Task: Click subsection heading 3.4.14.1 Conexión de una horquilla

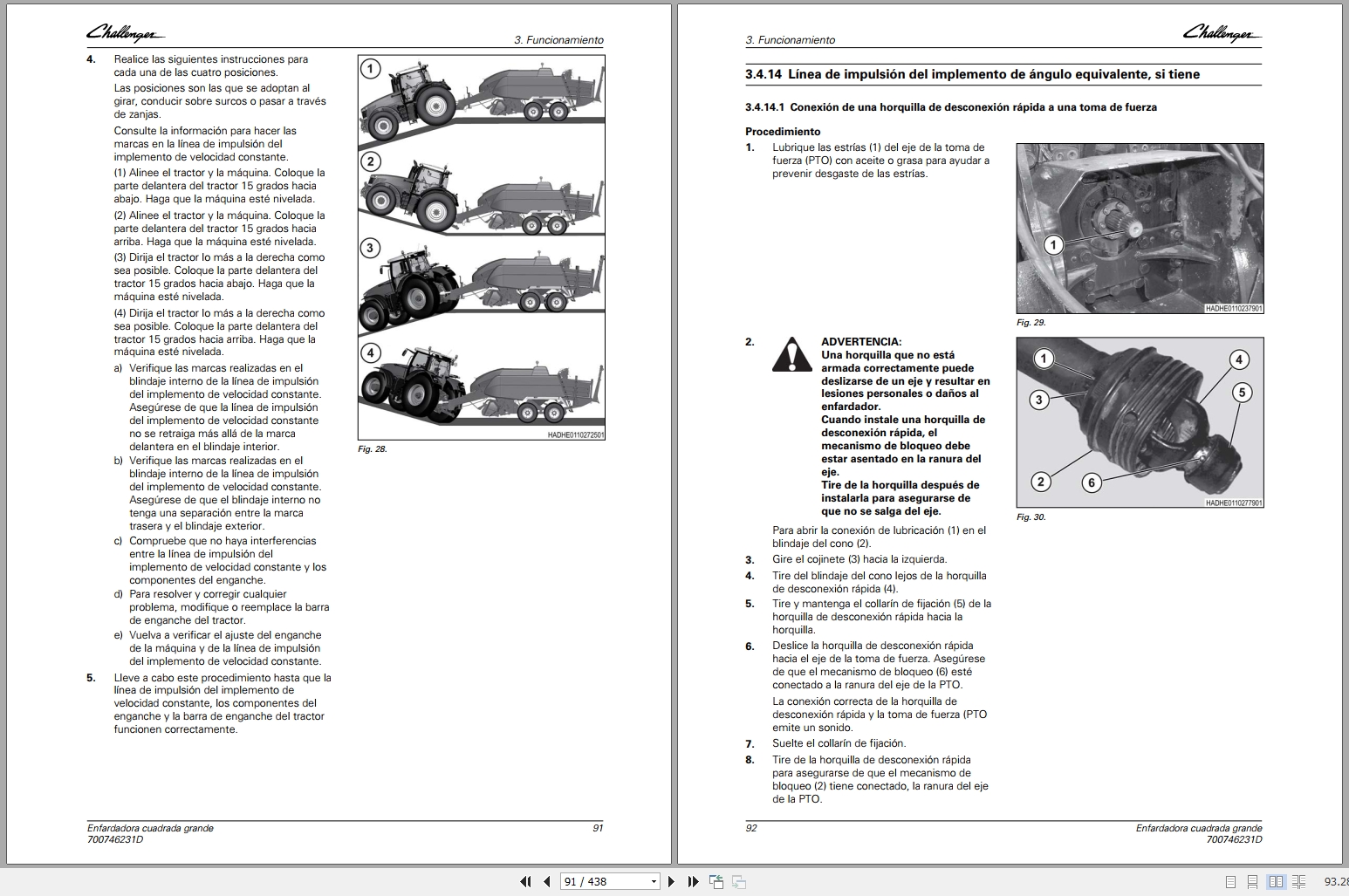Action: click(x=951, y=107)
